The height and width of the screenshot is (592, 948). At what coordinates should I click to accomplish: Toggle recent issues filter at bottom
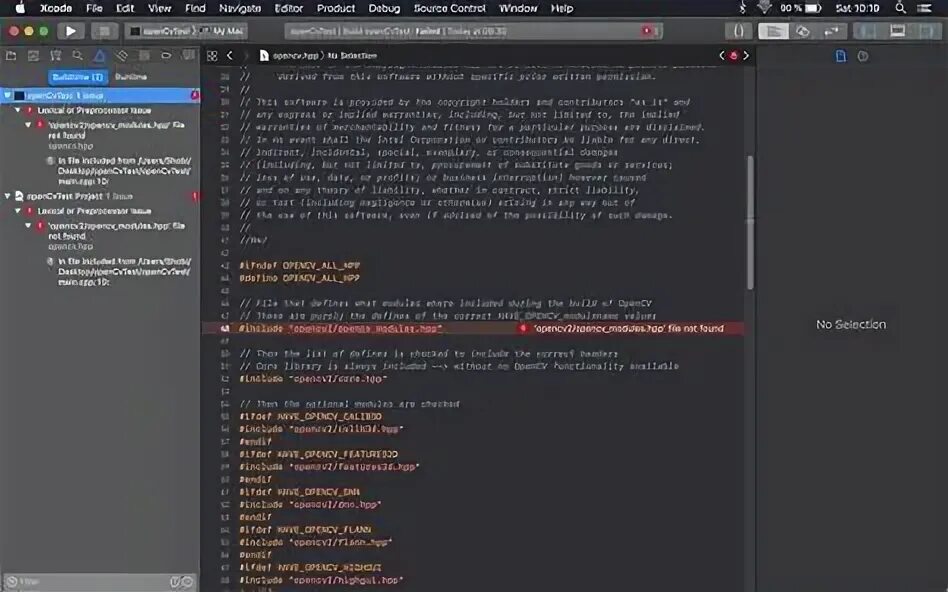(x=175, y=582)
